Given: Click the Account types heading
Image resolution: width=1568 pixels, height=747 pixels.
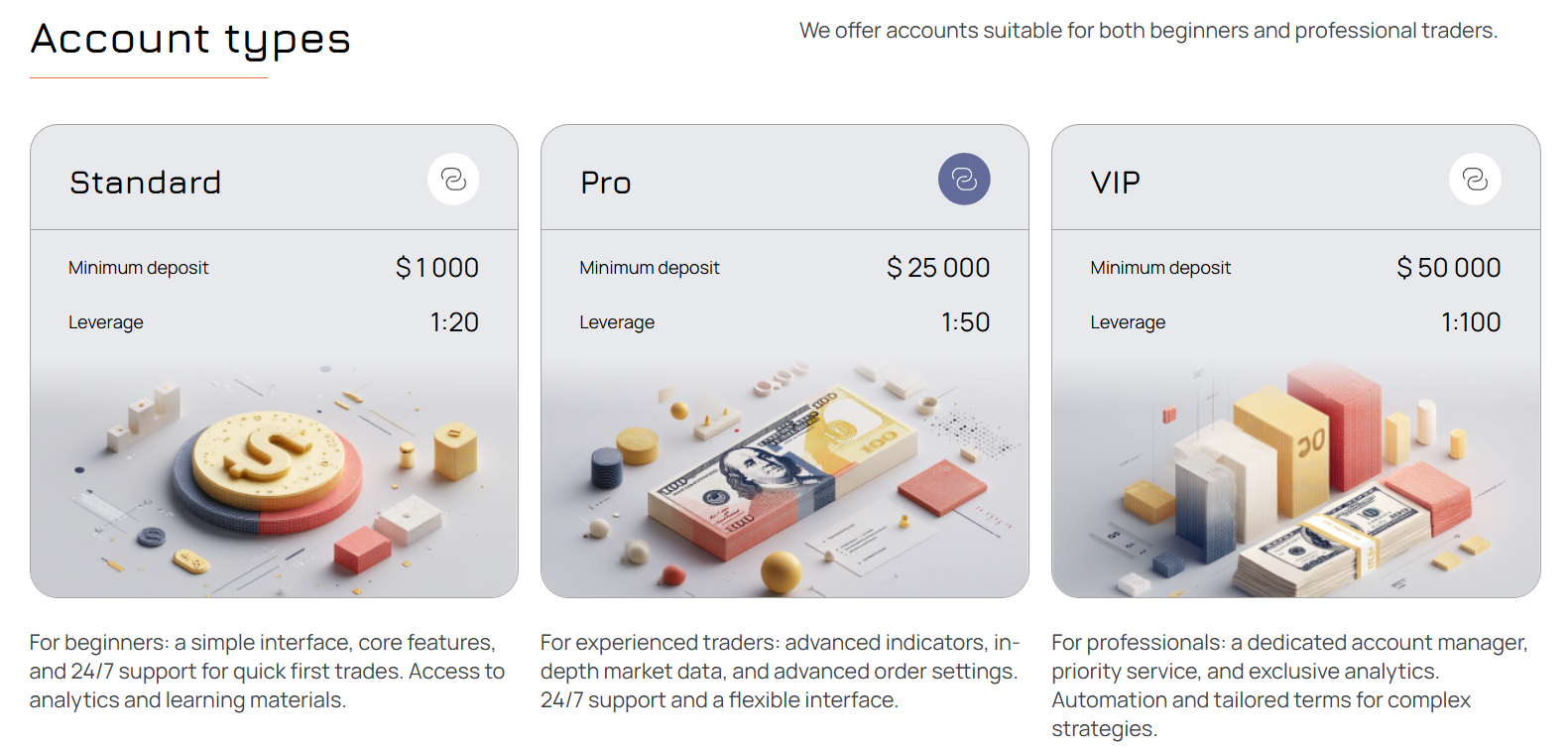Looking at the screenshot, I should tap(190, 40).
